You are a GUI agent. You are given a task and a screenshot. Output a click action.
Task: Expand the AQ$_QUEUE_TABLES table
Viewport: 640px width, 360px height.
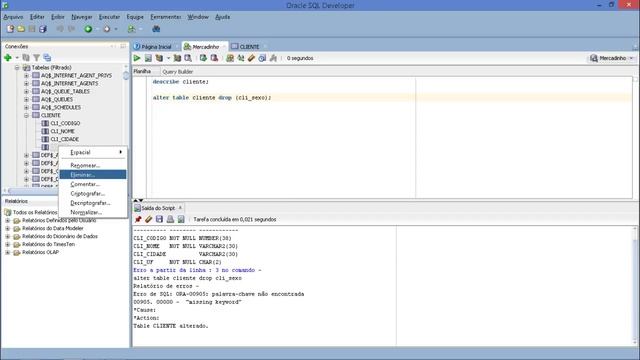(x=27, y=91)
